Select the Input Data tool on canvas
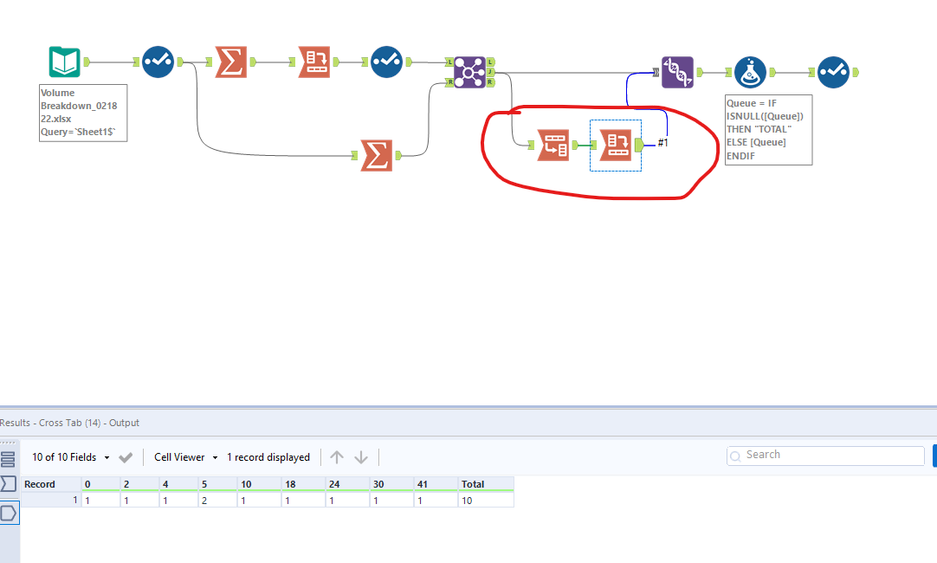937x563 pixels. click(65, 62)
